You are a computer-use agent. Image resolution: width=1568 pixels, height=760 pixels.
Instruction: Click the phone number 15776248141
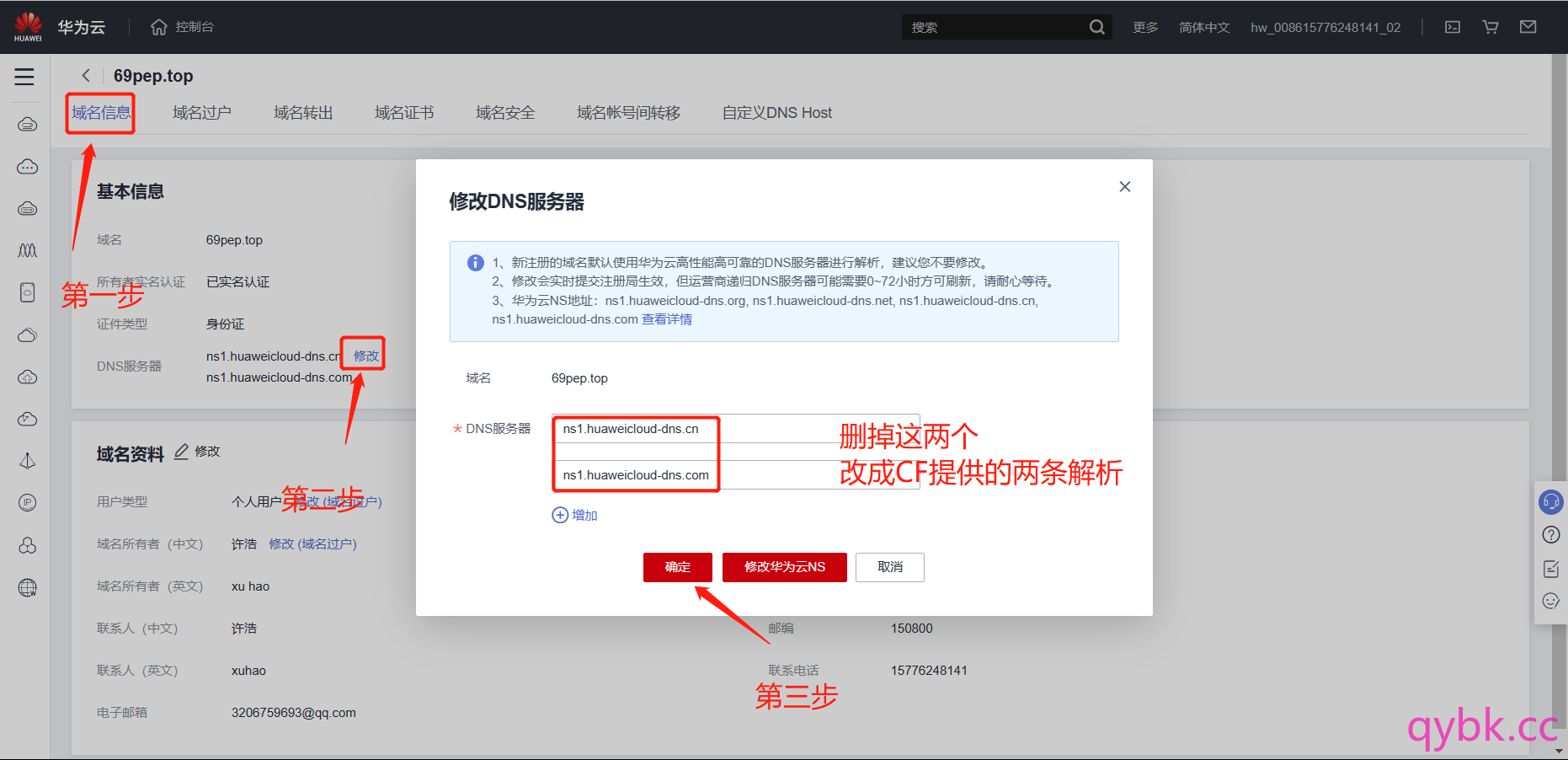coord(929,671)
